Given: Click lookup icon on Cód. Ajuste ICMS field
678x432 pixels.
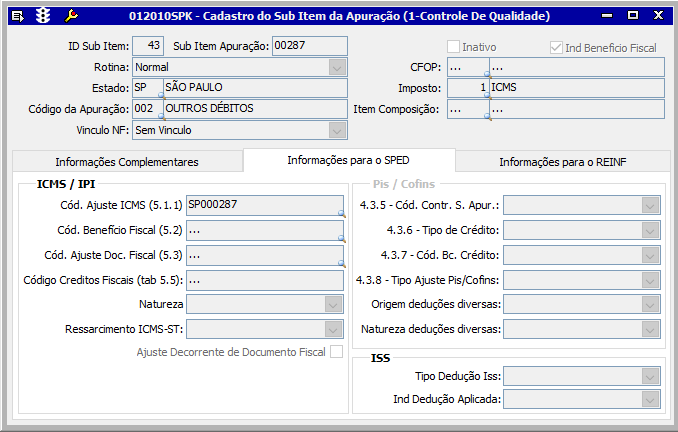Looking at the screenshot, I should coord(342,214).
